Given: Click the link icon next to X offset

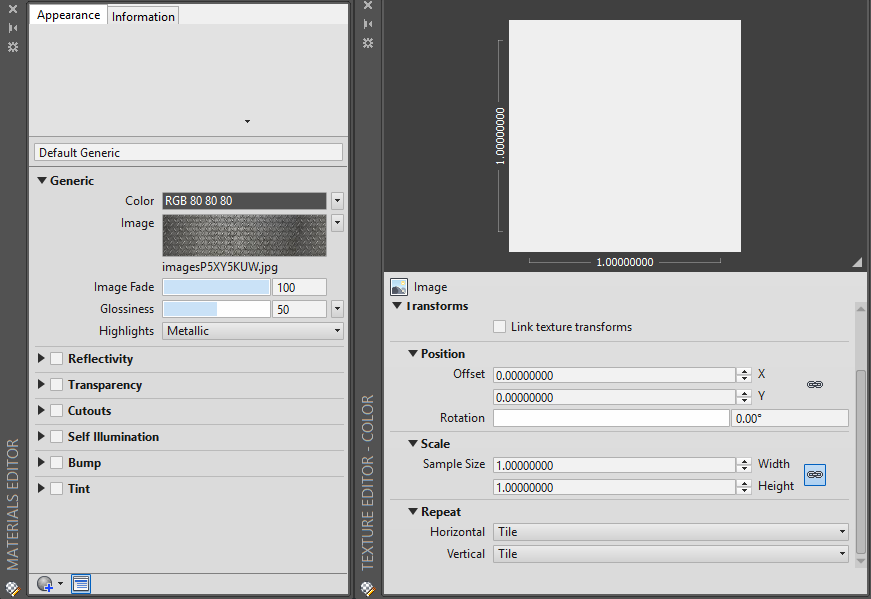Looking at the screenshot, I should click(815, 384).
